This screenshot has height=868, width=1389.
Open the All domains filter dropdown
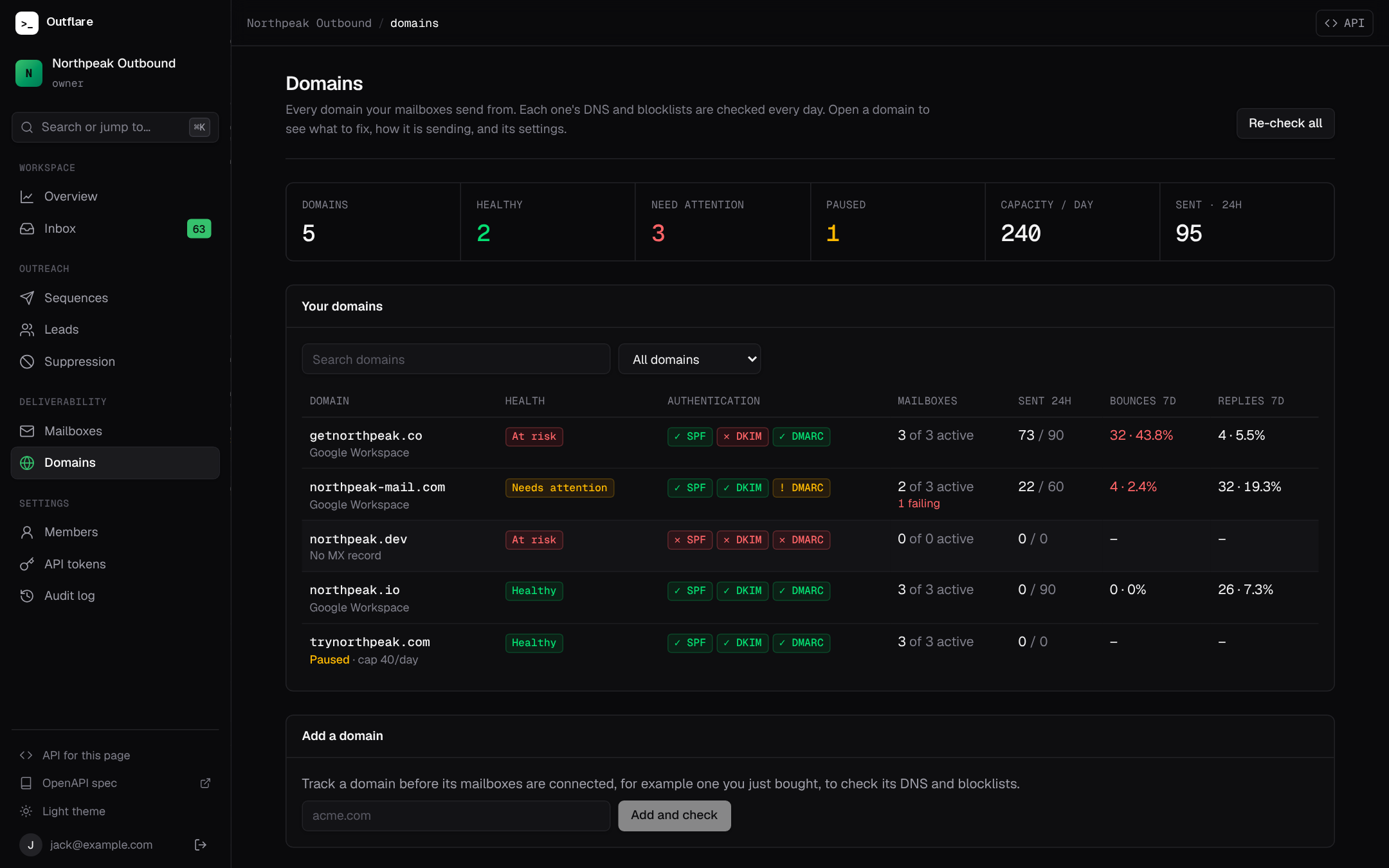click(689, 359)
